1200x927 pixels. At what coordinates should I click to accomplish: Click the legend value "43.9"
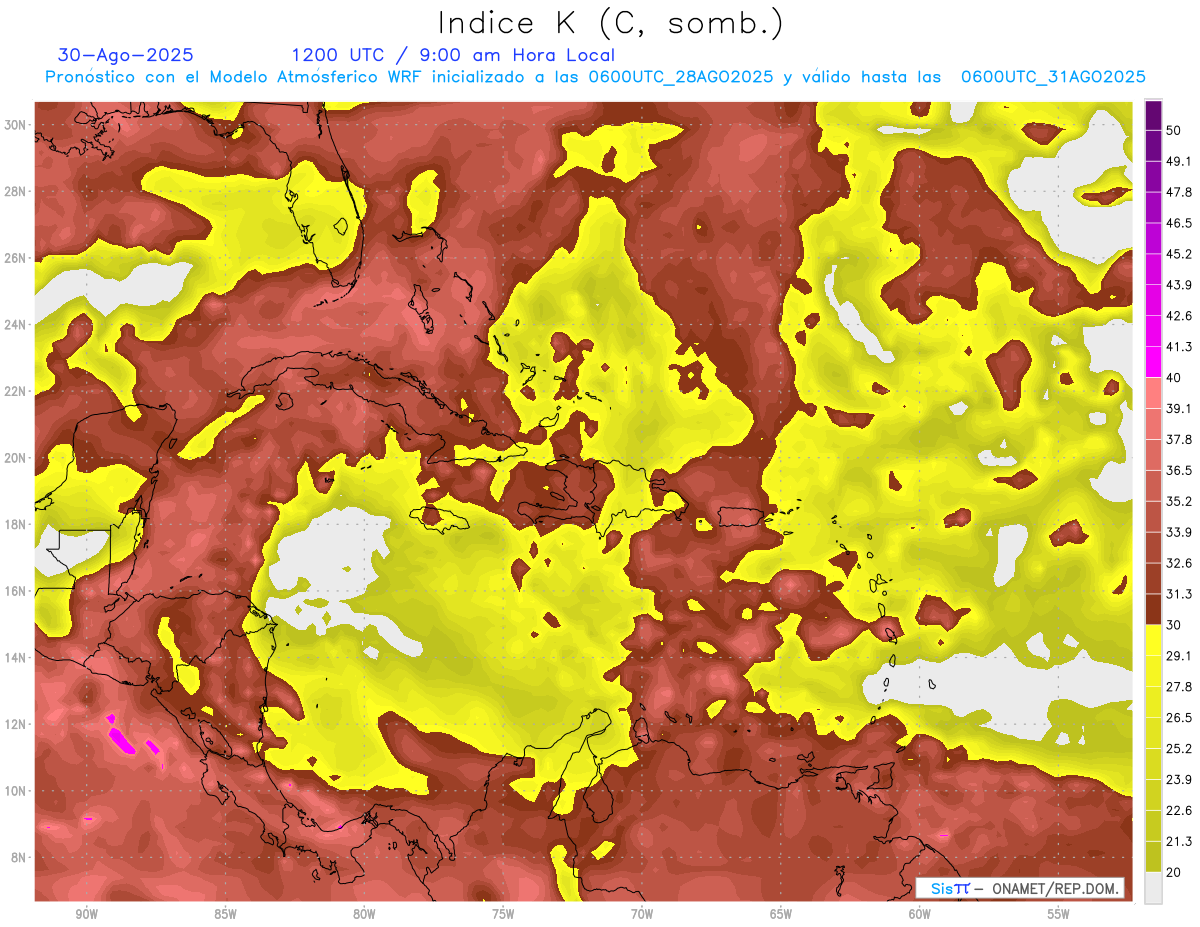(x=1178, y=285)
